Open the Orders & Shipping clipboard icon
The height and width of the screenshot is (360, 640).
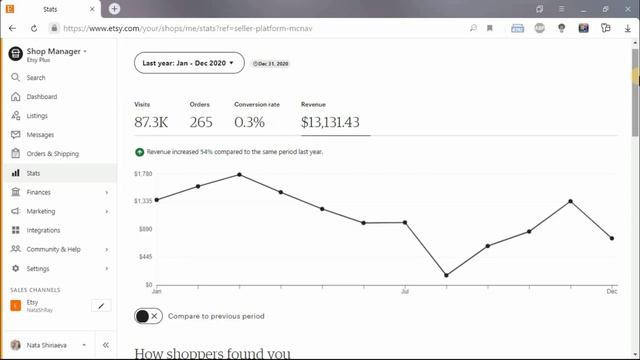(x=16, y=153)
